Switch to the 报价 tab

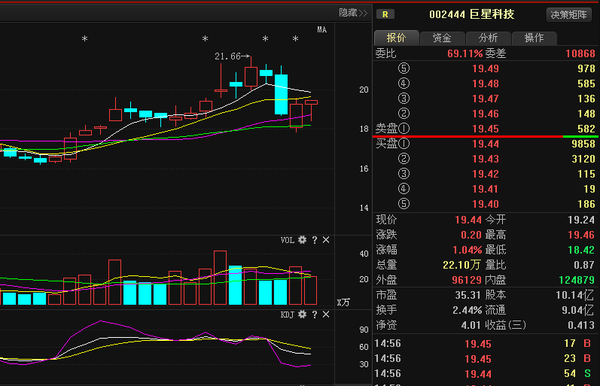point(396,37)
